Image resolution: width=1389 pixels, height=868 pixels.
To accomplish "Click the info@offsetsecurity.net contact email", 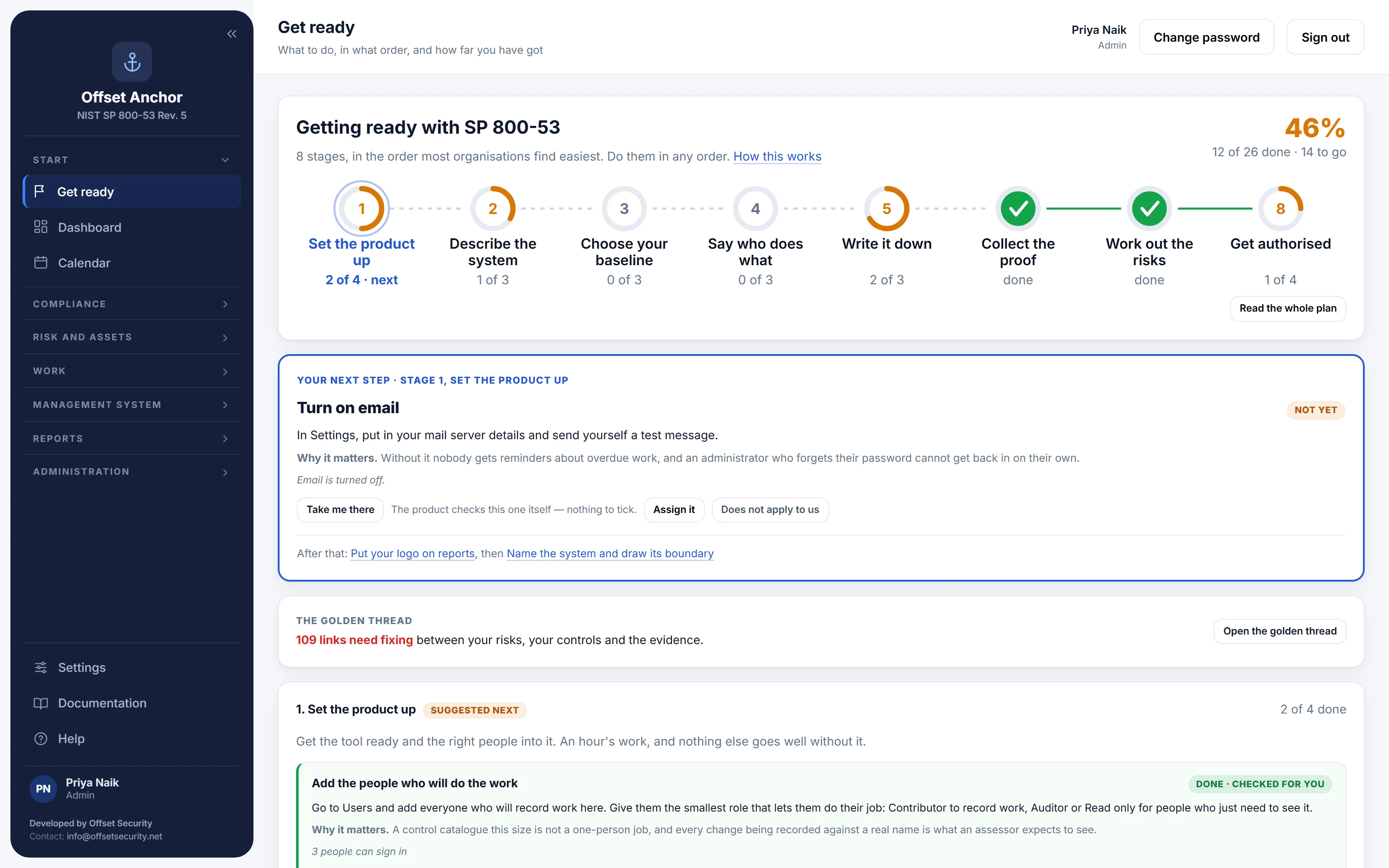I will click(114, 836).
